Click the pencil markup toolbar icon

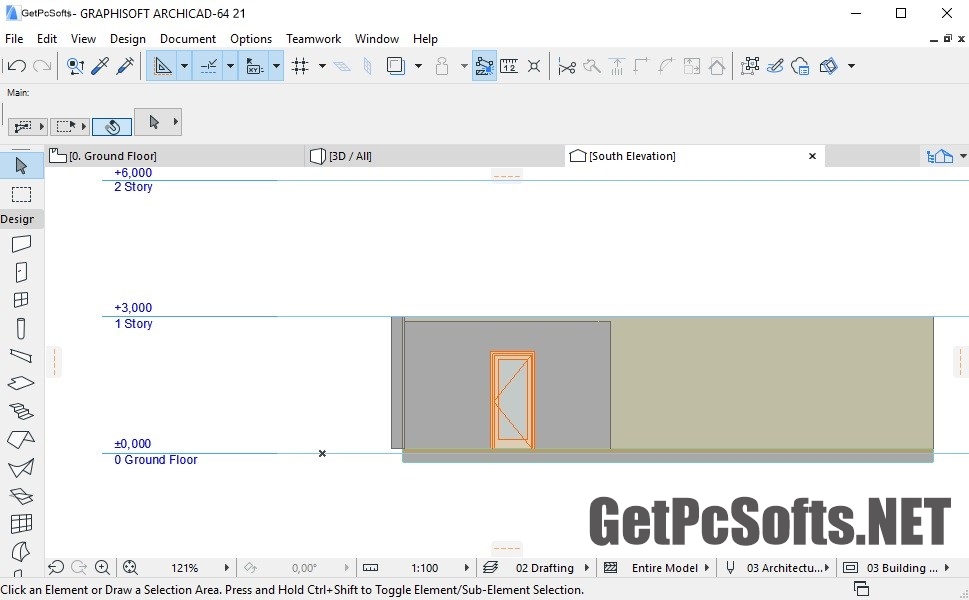[x=775, y=65]
